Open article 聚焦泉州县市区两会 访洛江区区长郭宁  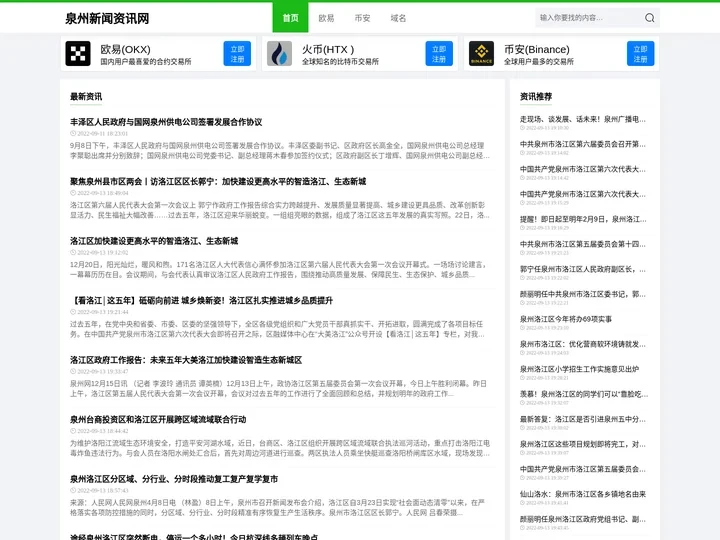tap(218, 181)
